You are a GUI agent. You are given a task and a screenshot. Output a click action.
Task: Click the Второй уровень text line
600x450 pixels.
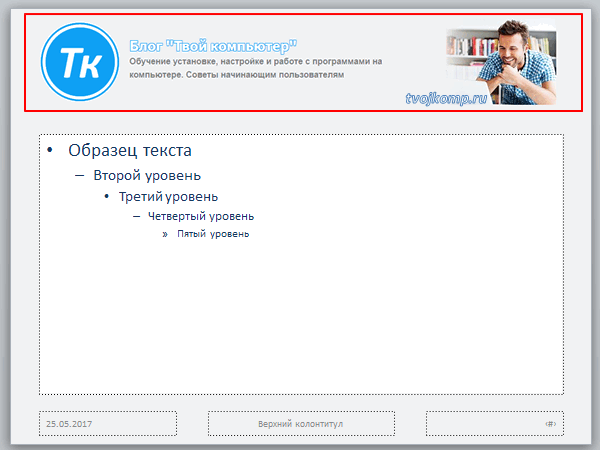click(x=147, y=176)
